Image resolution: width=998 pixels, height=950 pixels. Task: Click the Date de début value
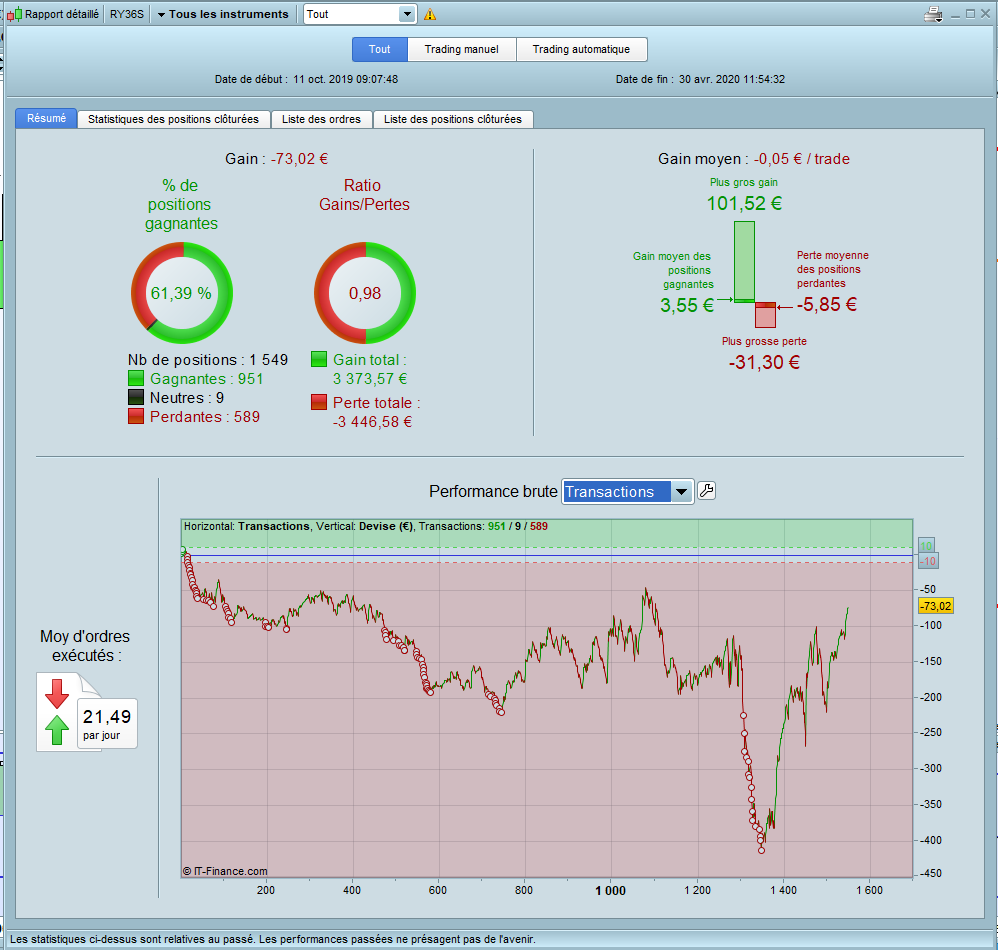(346, 80)
